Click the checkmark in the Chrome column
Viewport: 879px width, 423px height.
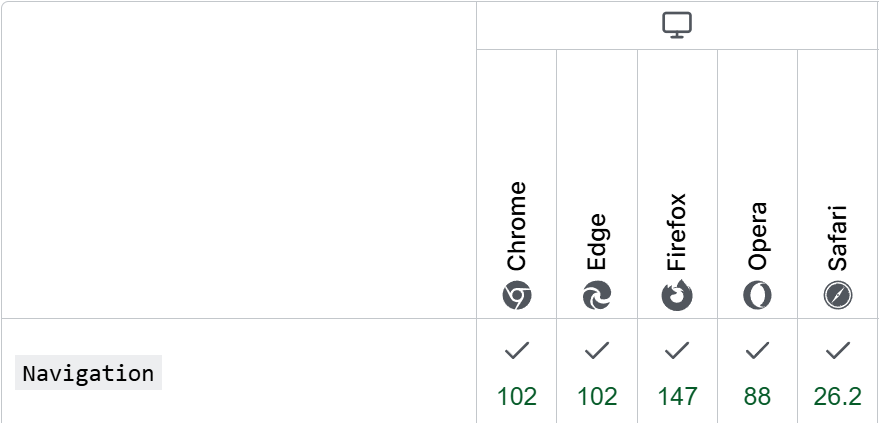pyautogui.click(x=517, y=350)
